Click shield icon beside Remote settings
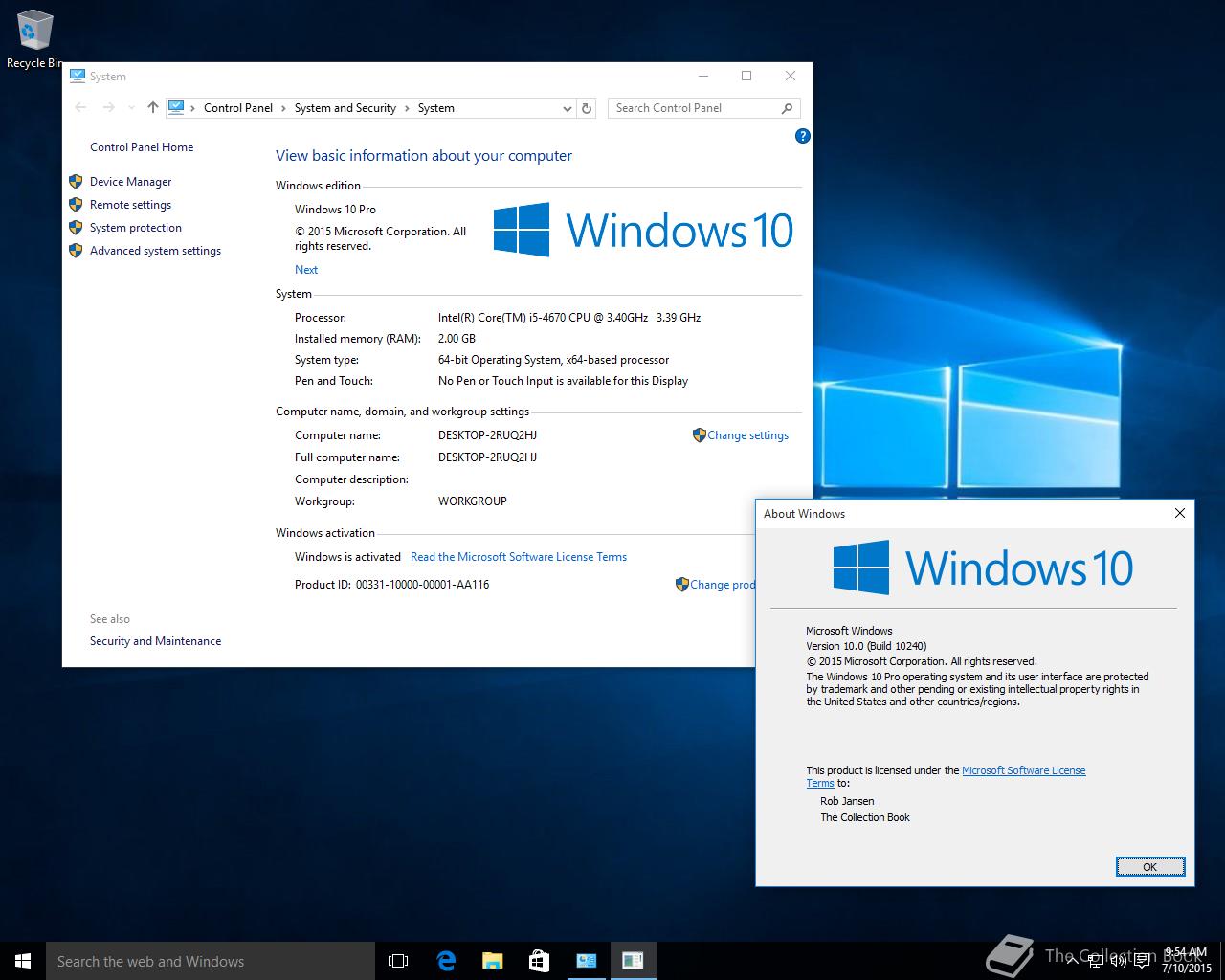Screen dimensions: 1225x980 pyautogui.click(x=76, y=204)
